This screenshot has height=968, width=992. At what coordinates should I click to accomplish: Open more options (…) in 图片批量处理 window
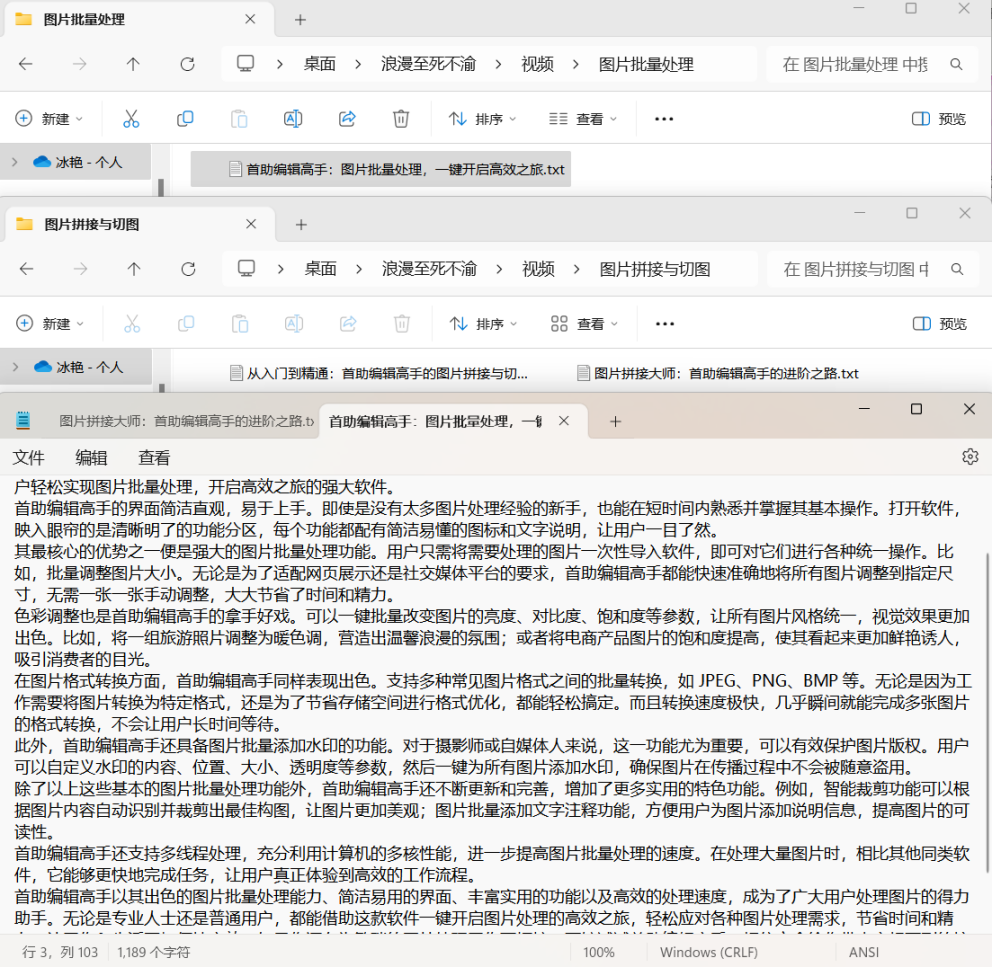click(x=664, y=119)
